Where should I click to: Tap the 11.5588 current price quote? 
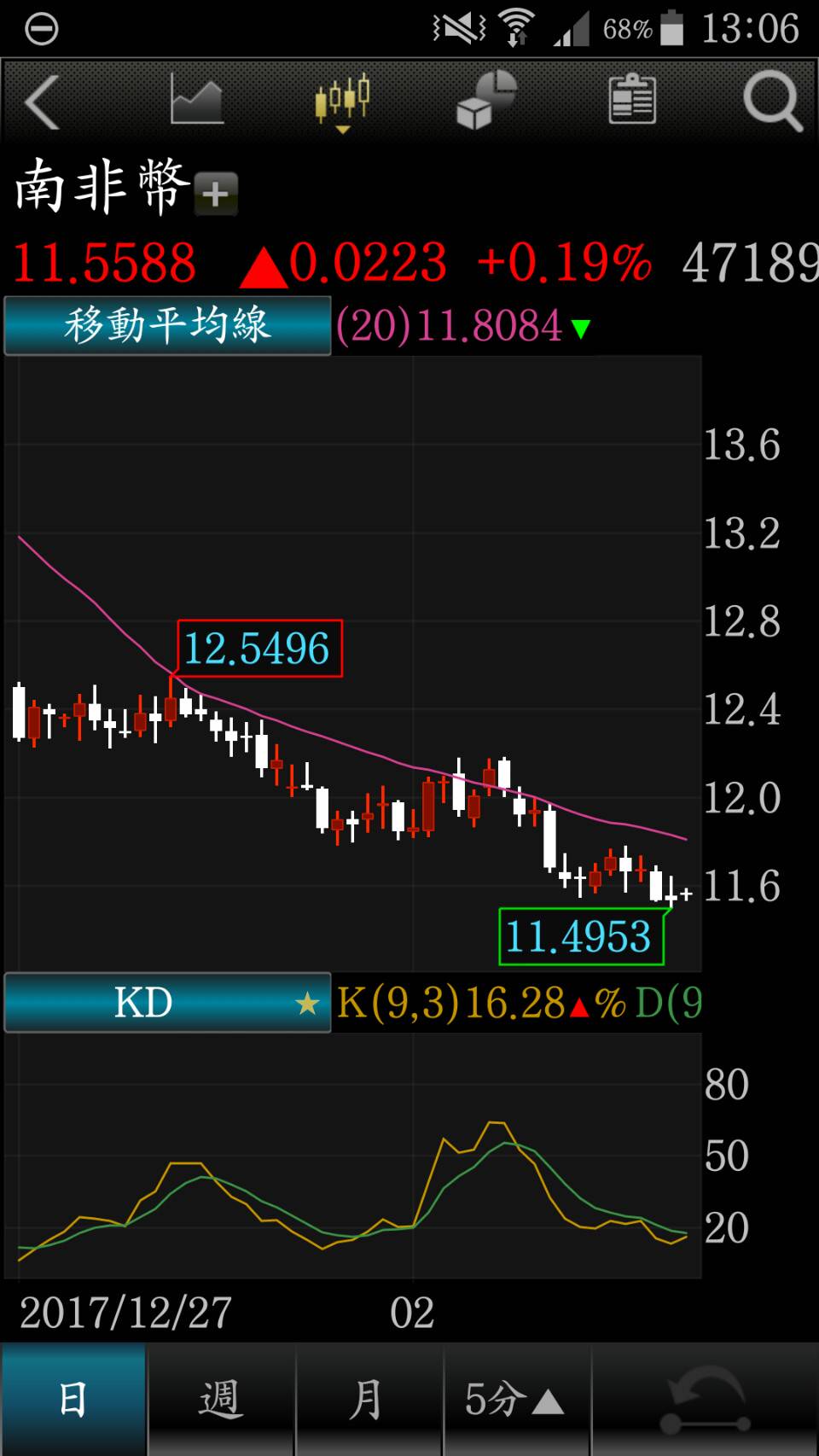[104, 263]
